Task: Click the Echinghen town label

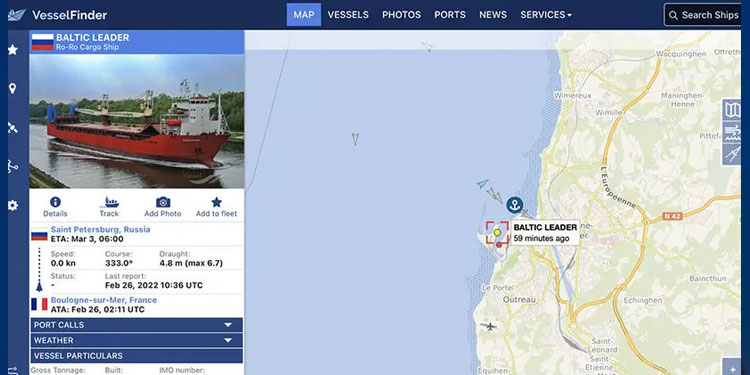Action: [x=643, y=300]
